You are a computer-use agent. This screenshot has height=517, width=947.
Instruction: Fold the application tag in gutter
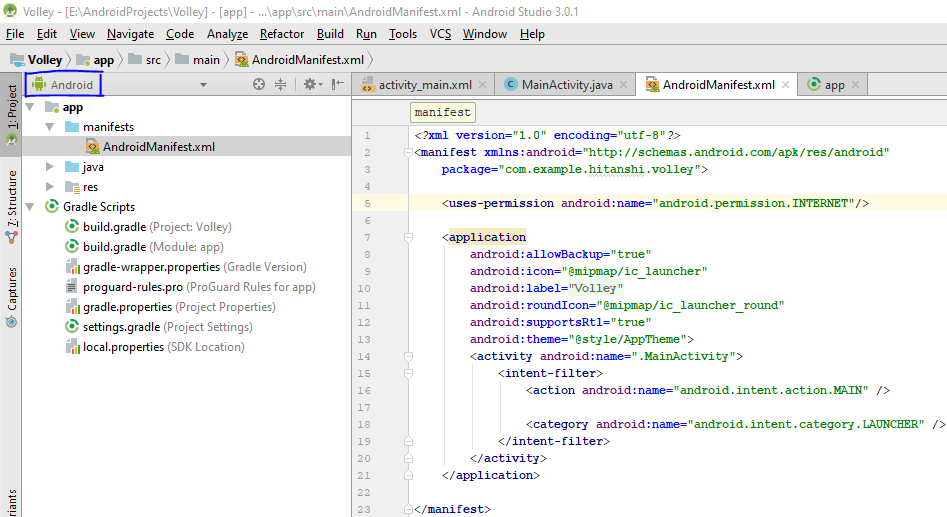click(x=408, y=238)
